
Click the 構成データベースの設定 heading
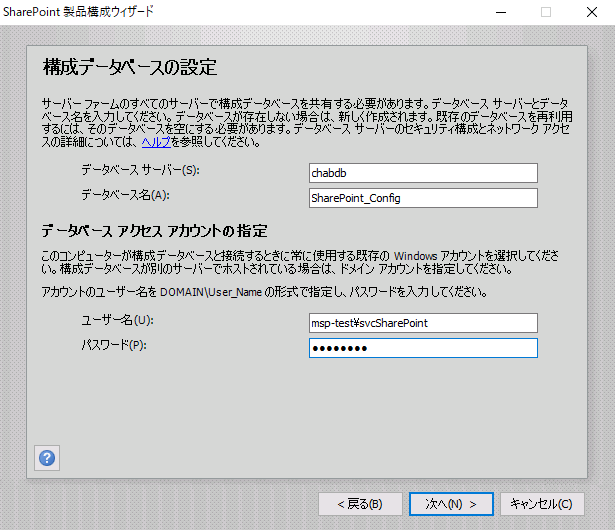coord(130,67)
